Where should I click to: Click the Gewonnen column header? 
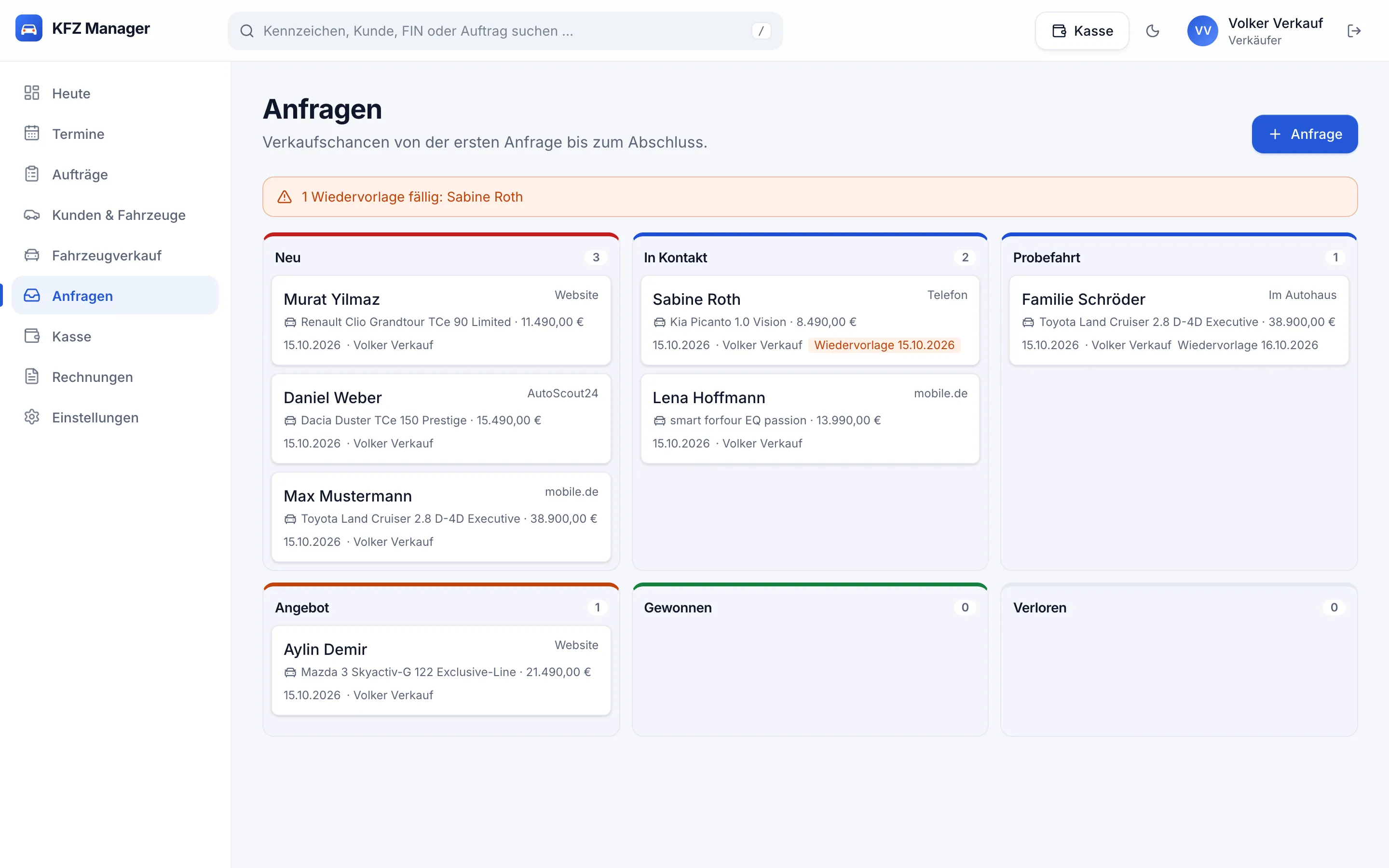click(678, 608)
